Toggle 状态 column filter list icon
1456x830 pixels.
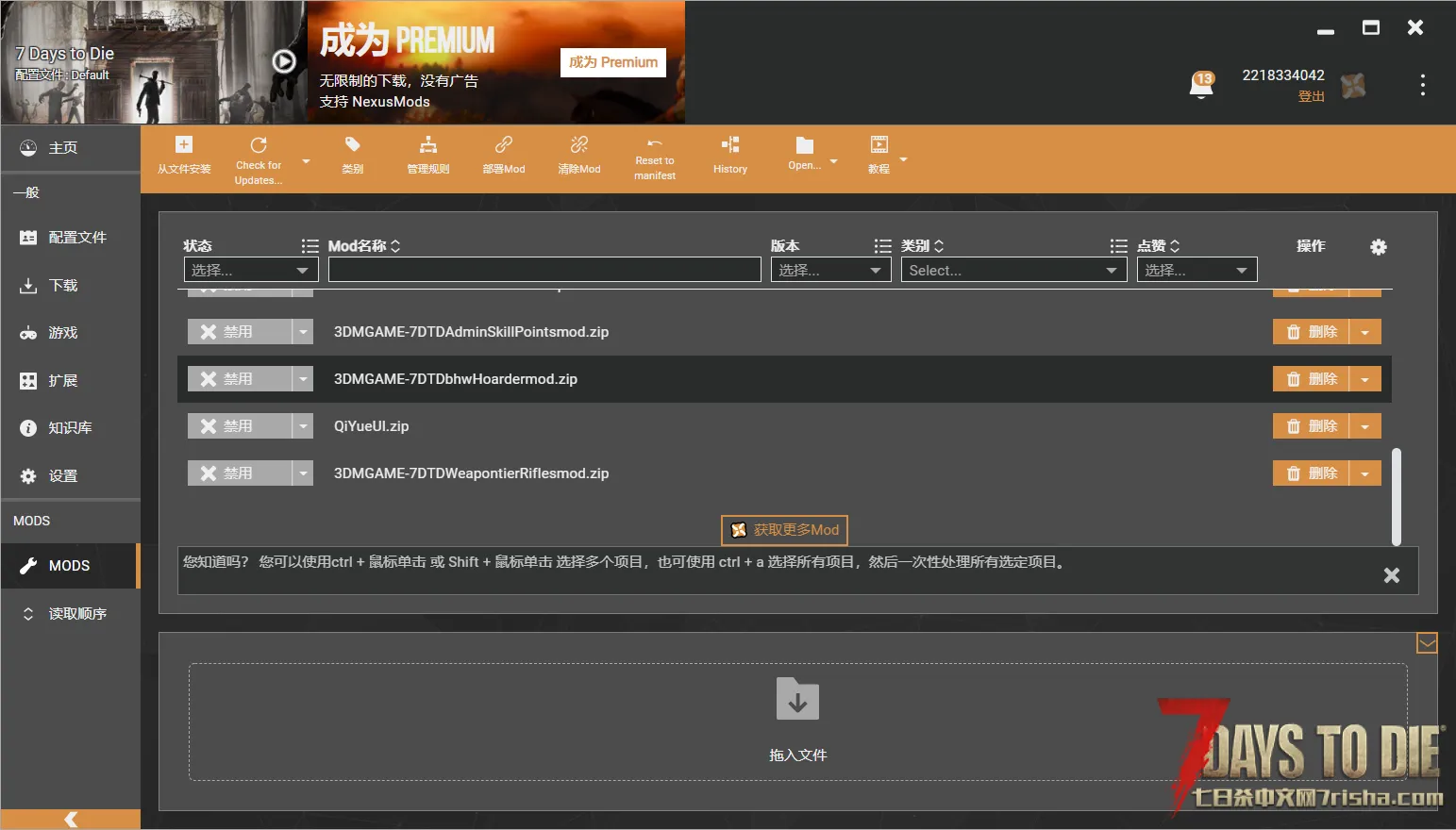point(310,246)
